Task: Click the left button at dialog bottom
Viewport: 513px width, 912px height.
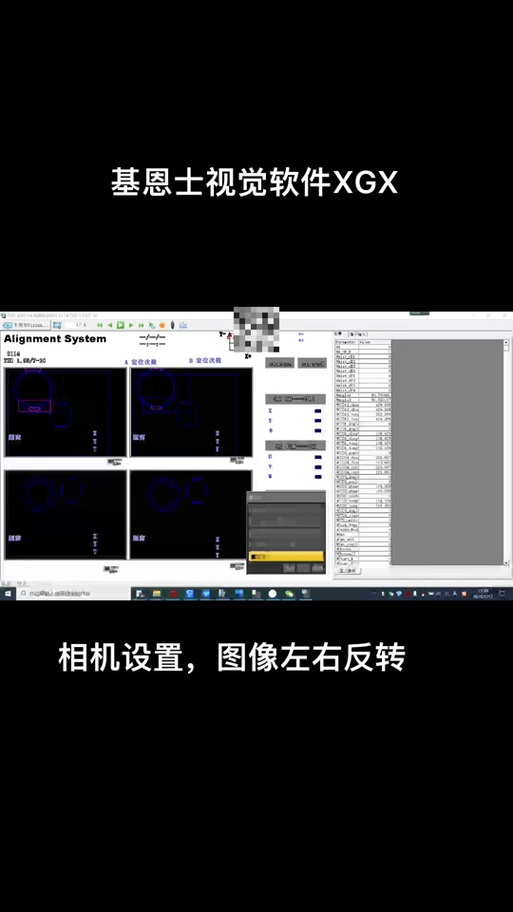Action: 289,568
